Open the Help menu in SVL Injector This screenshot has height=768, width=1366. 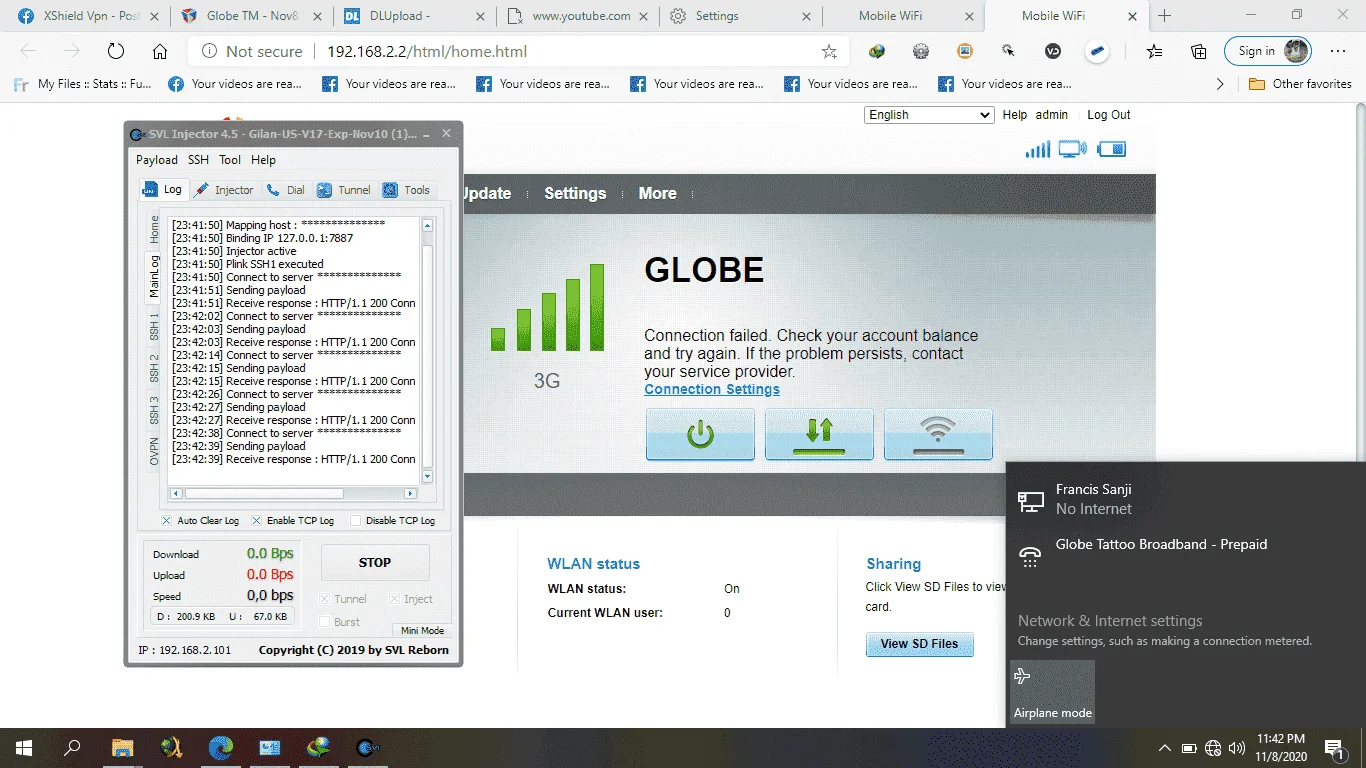click(263, 160)
